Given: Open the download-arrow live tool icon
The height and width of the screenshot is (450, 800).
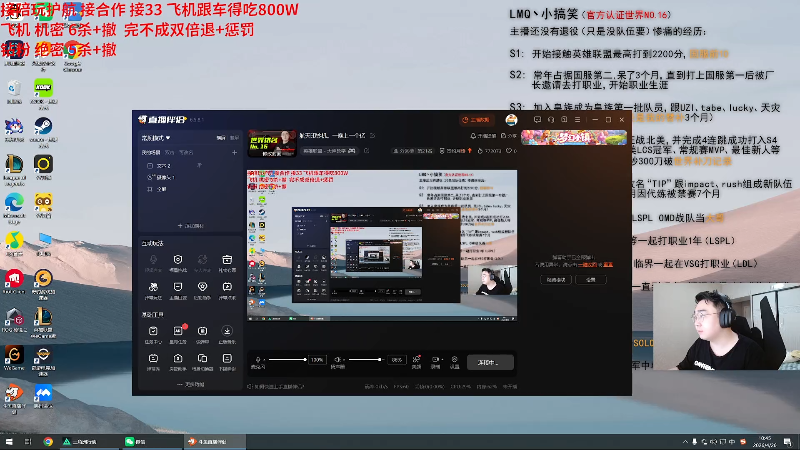Looking at the screenshot, I should [x=227, y=331].
